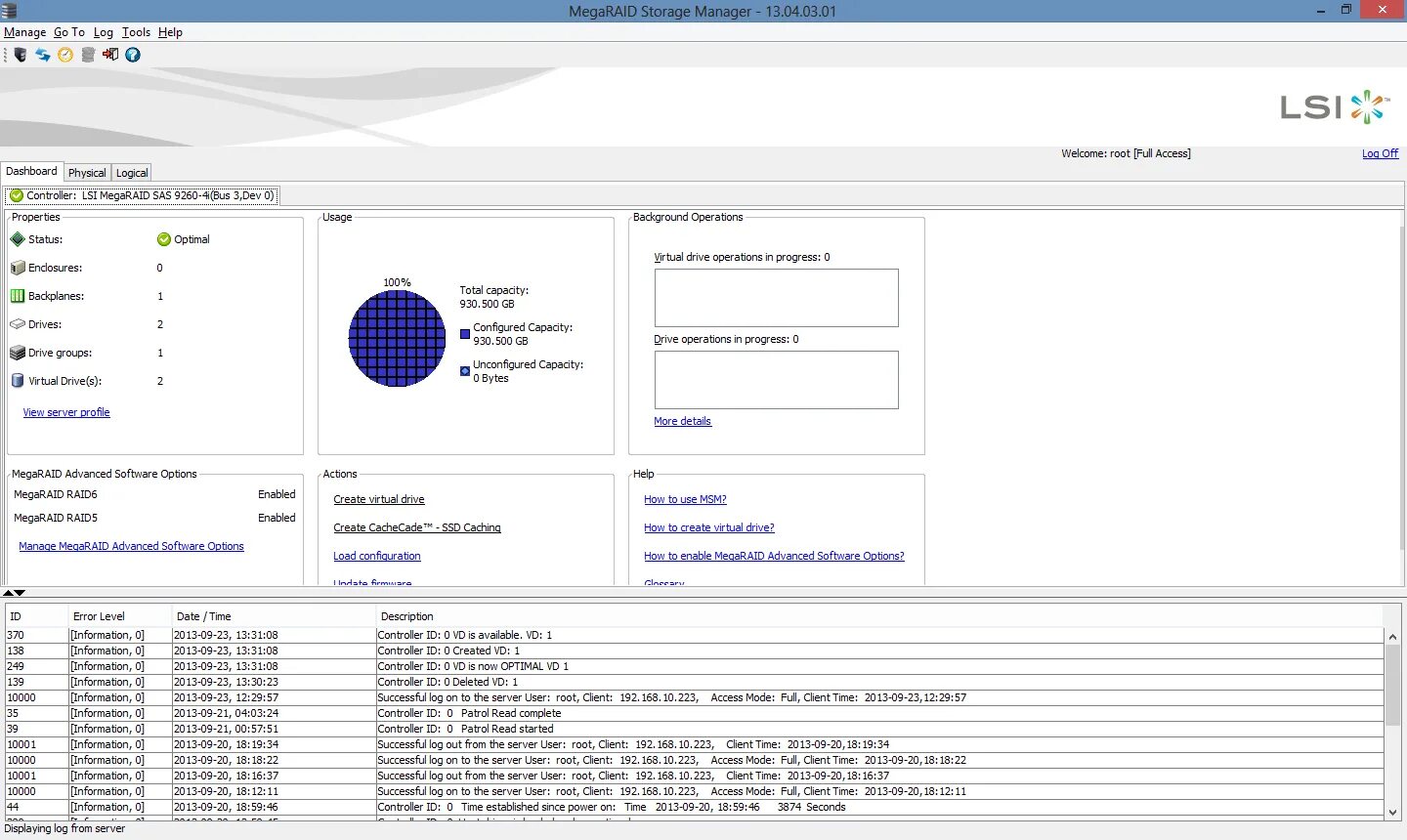Screen dimensions: 1407x840
Task: Open the Help menu
Action: pyautogui.click(x=170, y=32)
